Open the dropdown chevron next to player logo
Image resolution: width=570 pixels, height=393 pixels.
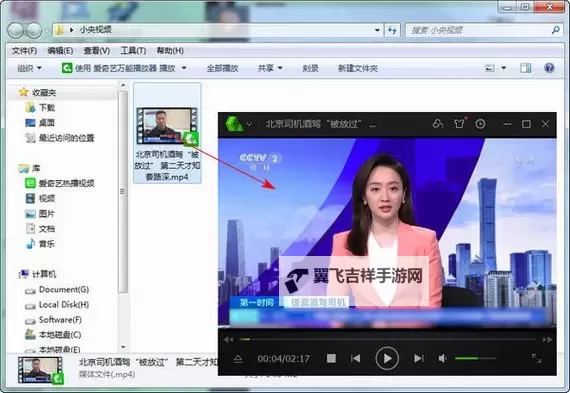[x=249, y=124]
